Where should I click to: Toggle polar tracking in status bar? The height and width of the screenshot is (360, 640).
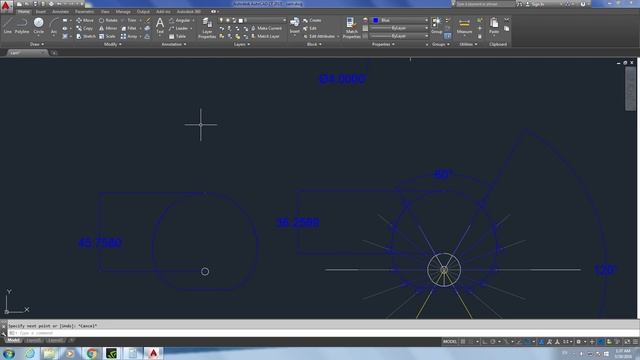coord(493,342)
